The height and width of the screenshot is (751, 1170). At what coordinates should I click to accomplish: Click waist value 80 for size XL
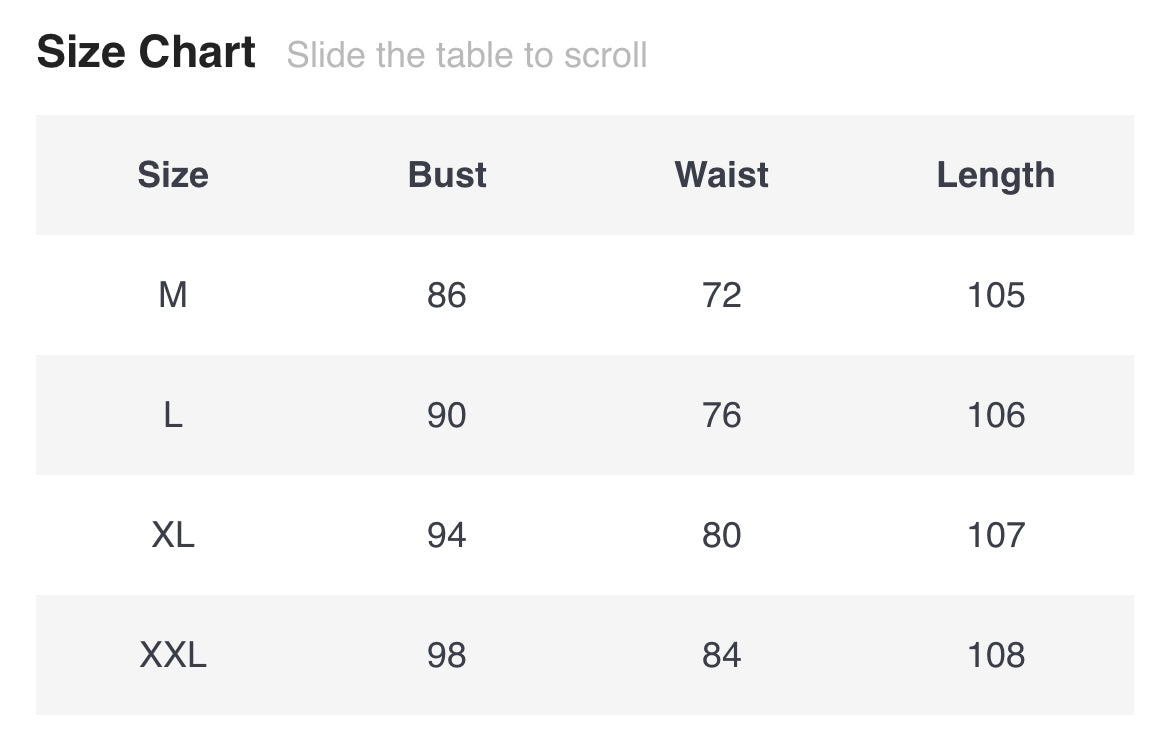coord(721,535)
